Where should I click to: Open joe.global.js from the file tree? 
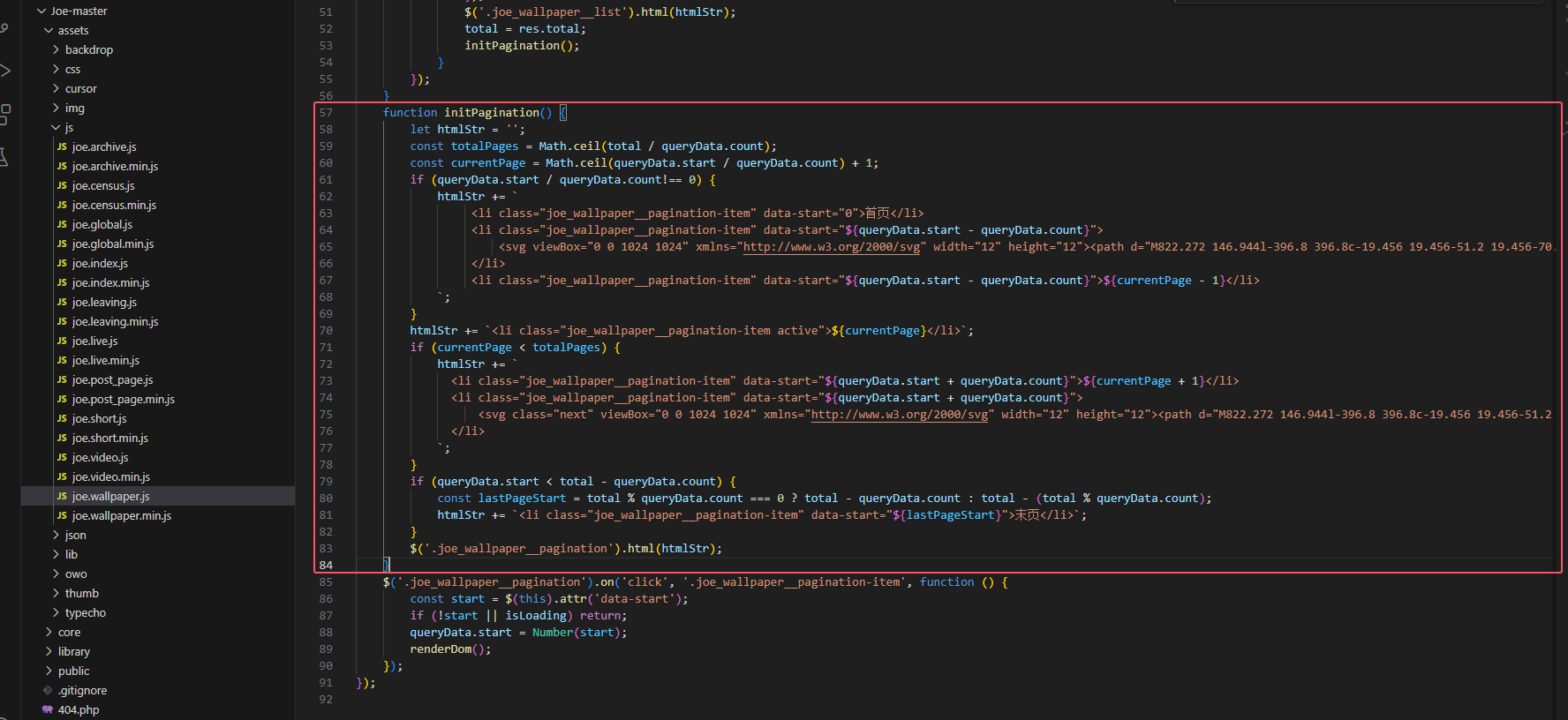pos(102,225)
